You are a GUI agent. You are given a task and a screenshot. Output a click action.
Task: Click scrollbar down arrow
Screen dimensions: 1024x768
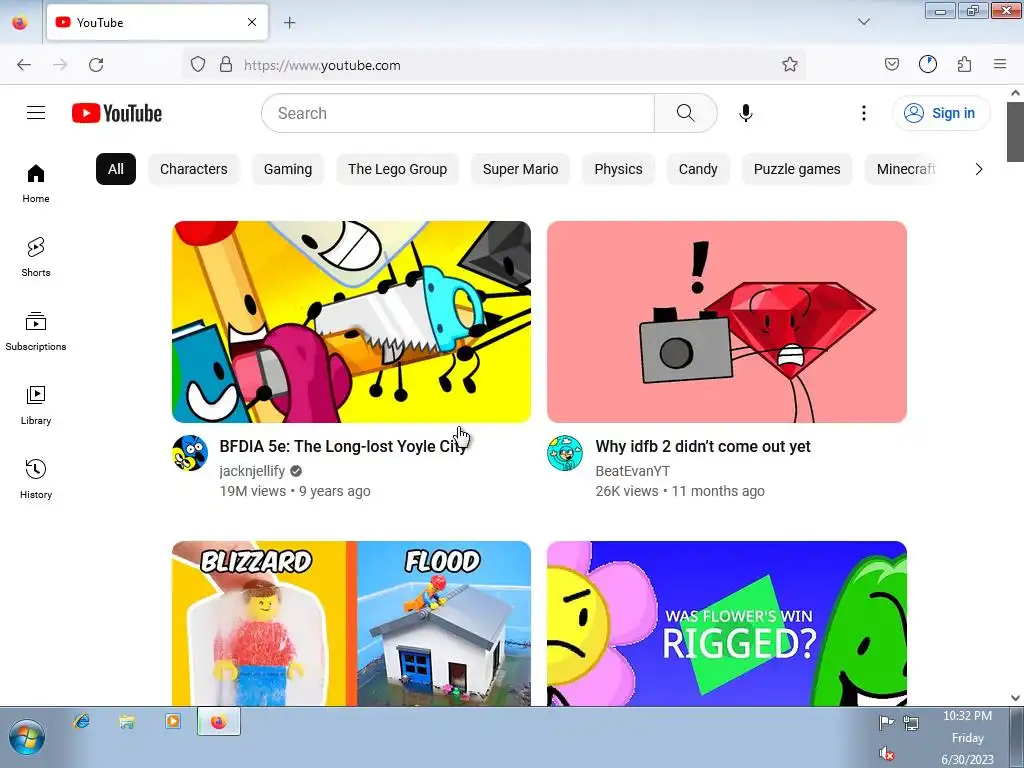click(1015, 697)
